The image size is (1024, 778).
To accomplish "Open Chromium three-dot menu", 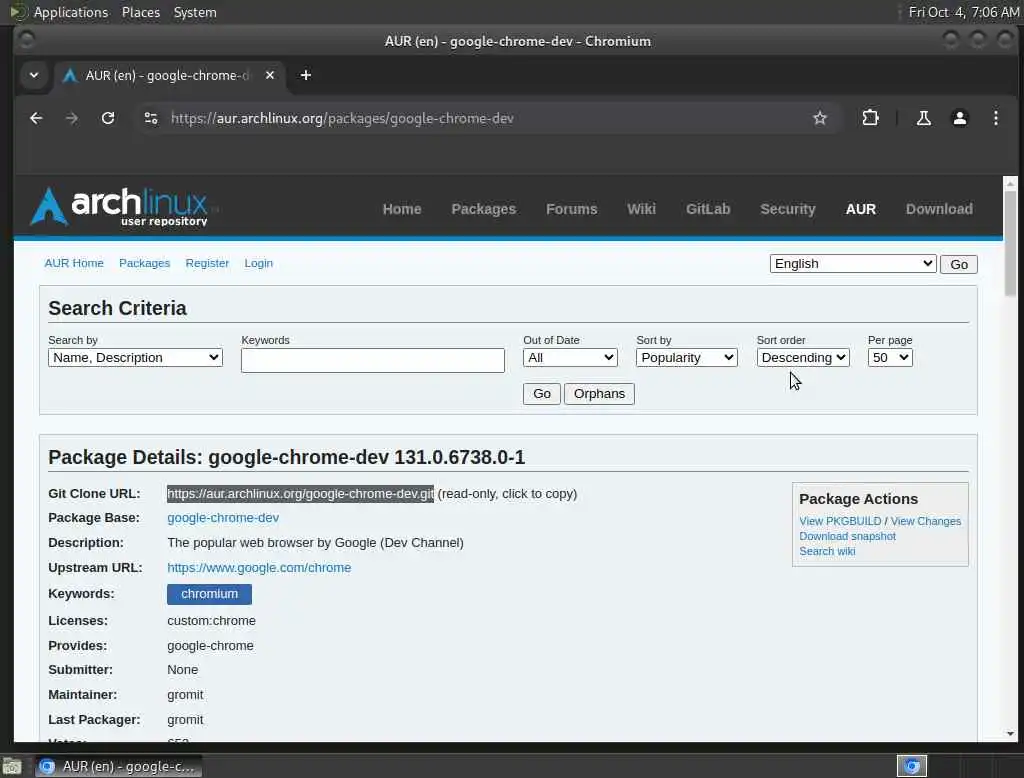I will pyautogui.click(x=995, y=118).
